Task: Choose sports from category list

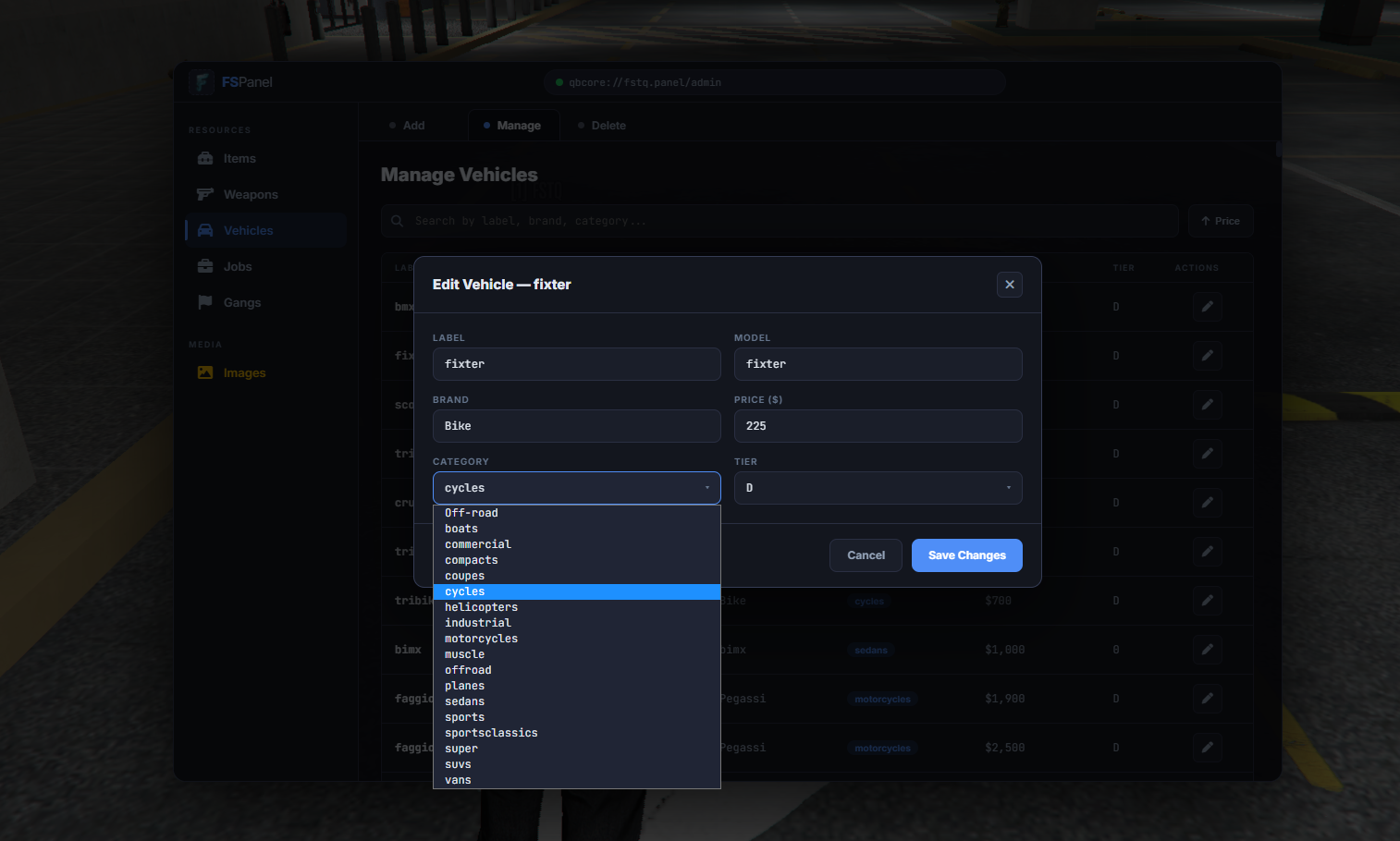Action: (577, 717)
